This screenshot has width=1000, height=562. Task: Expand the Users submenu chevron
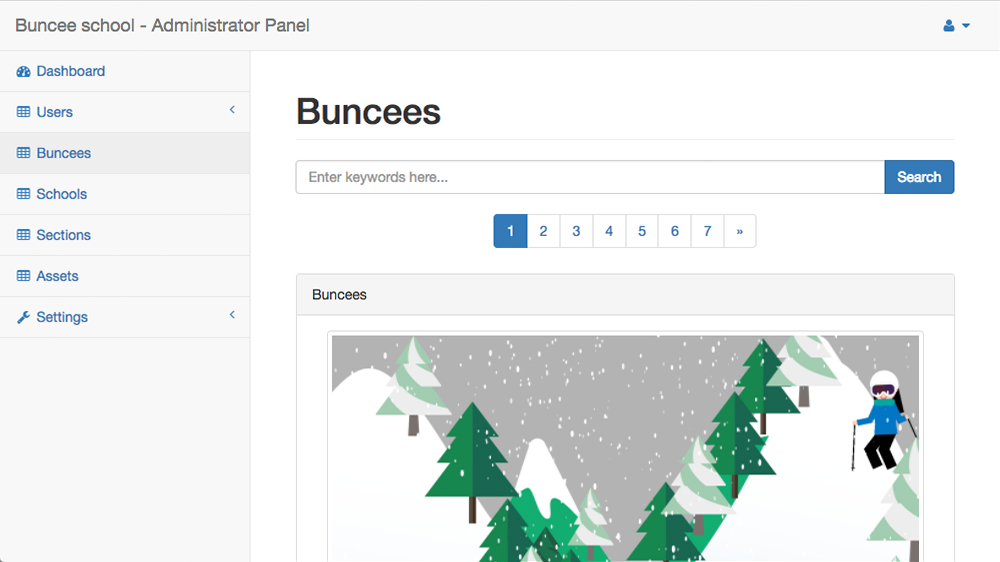click(x=232, y=110)
